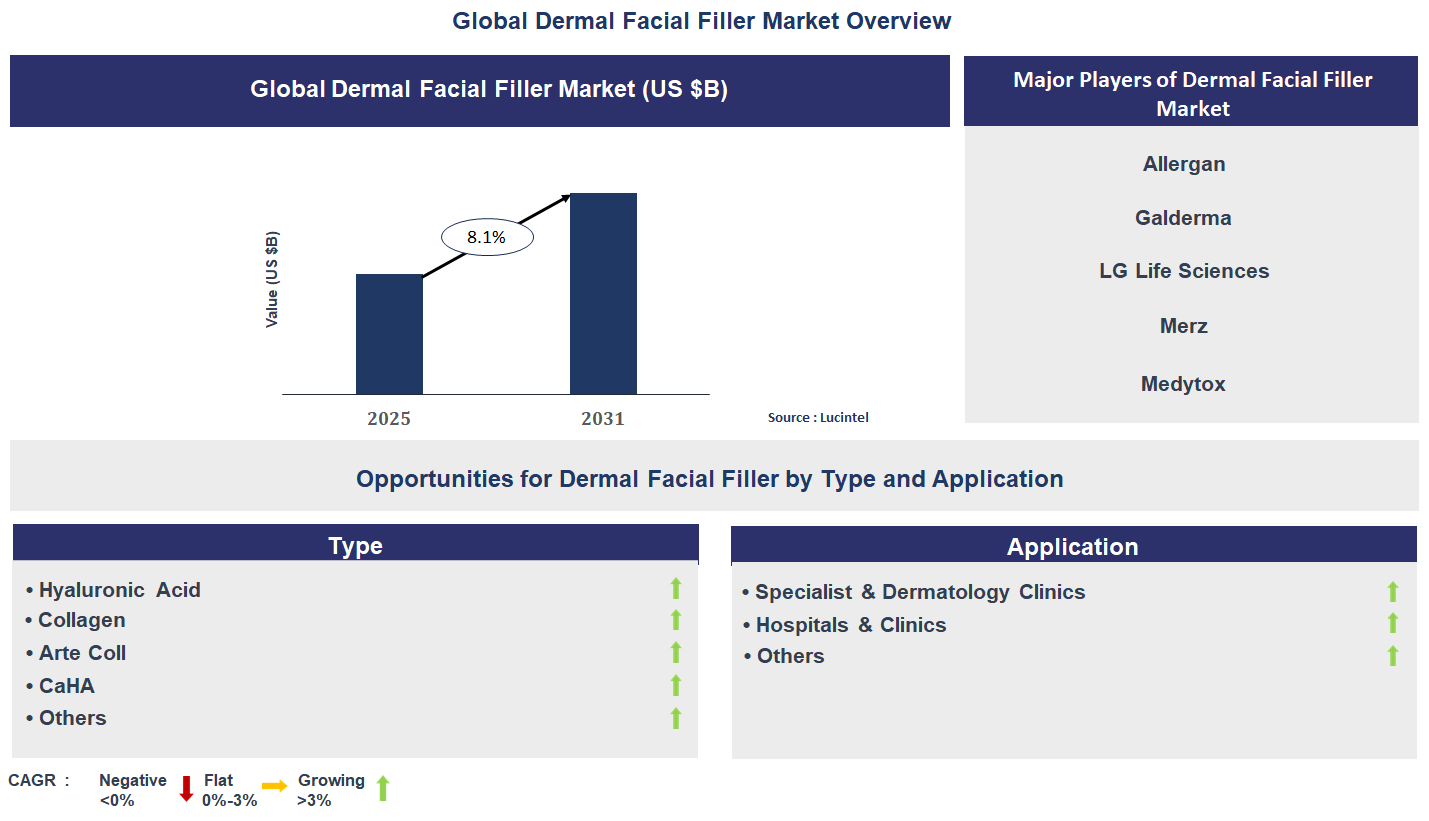The width and height of the screenshot is (1429, 821).
Task: Click the 2031 bar in the chart
Action: coord(603,295)
